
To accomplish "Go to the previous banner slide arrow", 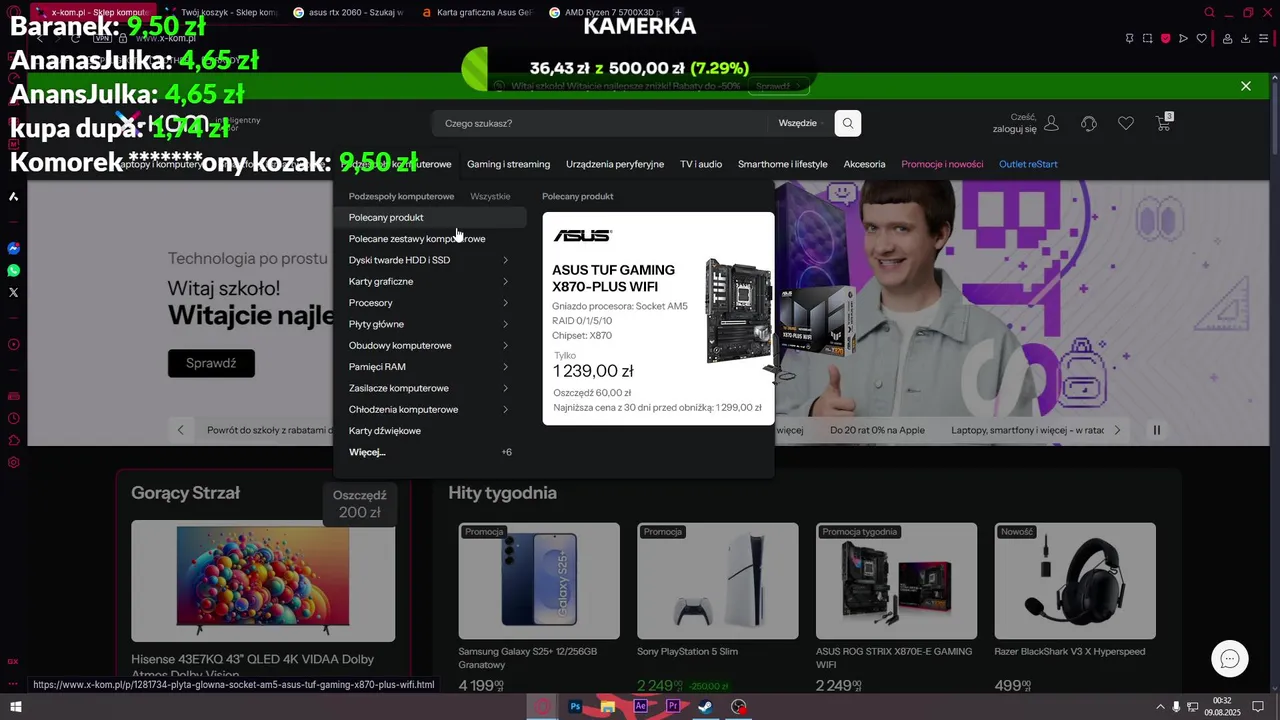I will [180, 430].
